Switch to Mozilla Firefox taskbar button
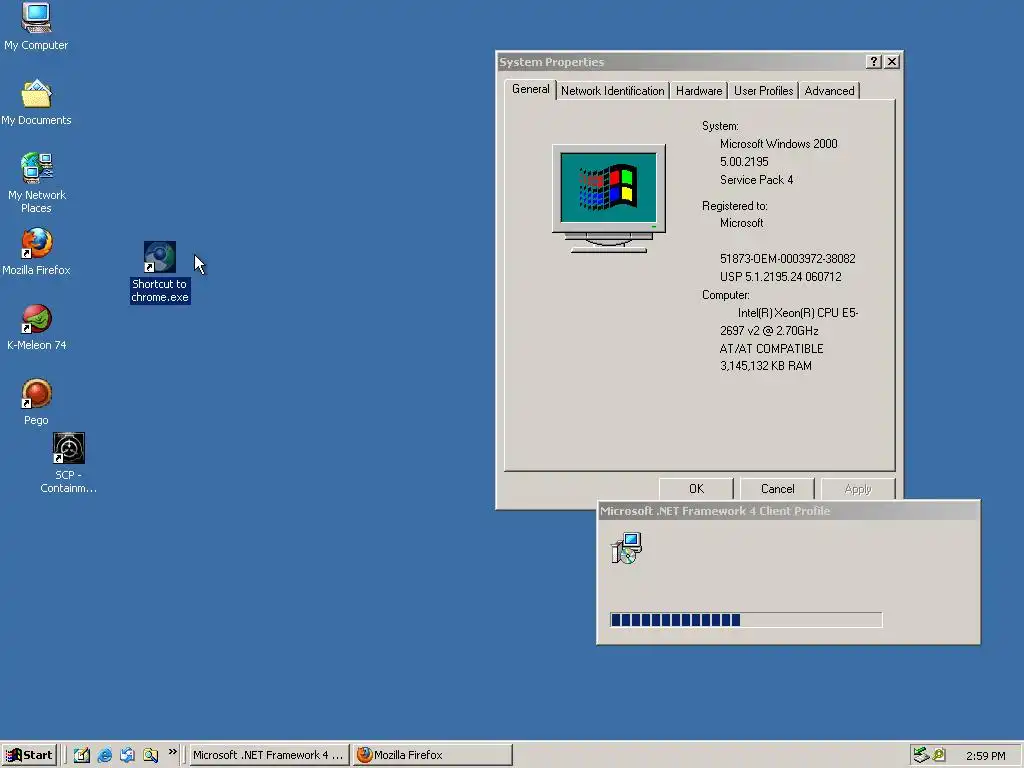 coord(432,755)
